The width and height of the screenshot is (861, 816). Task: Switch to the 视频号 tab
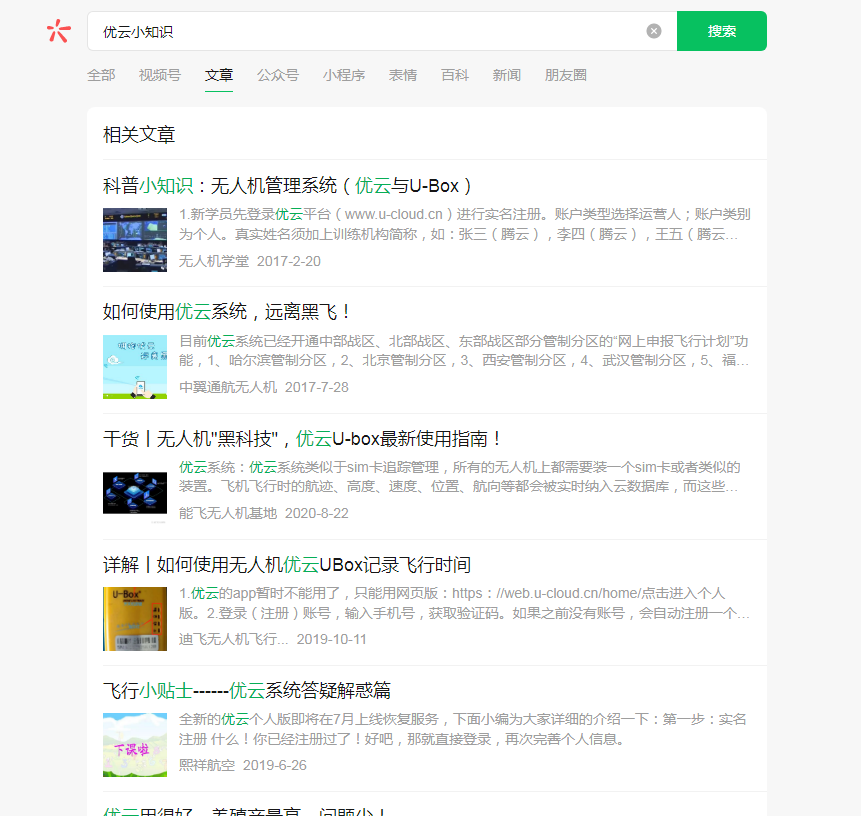[x=160, y=75]
